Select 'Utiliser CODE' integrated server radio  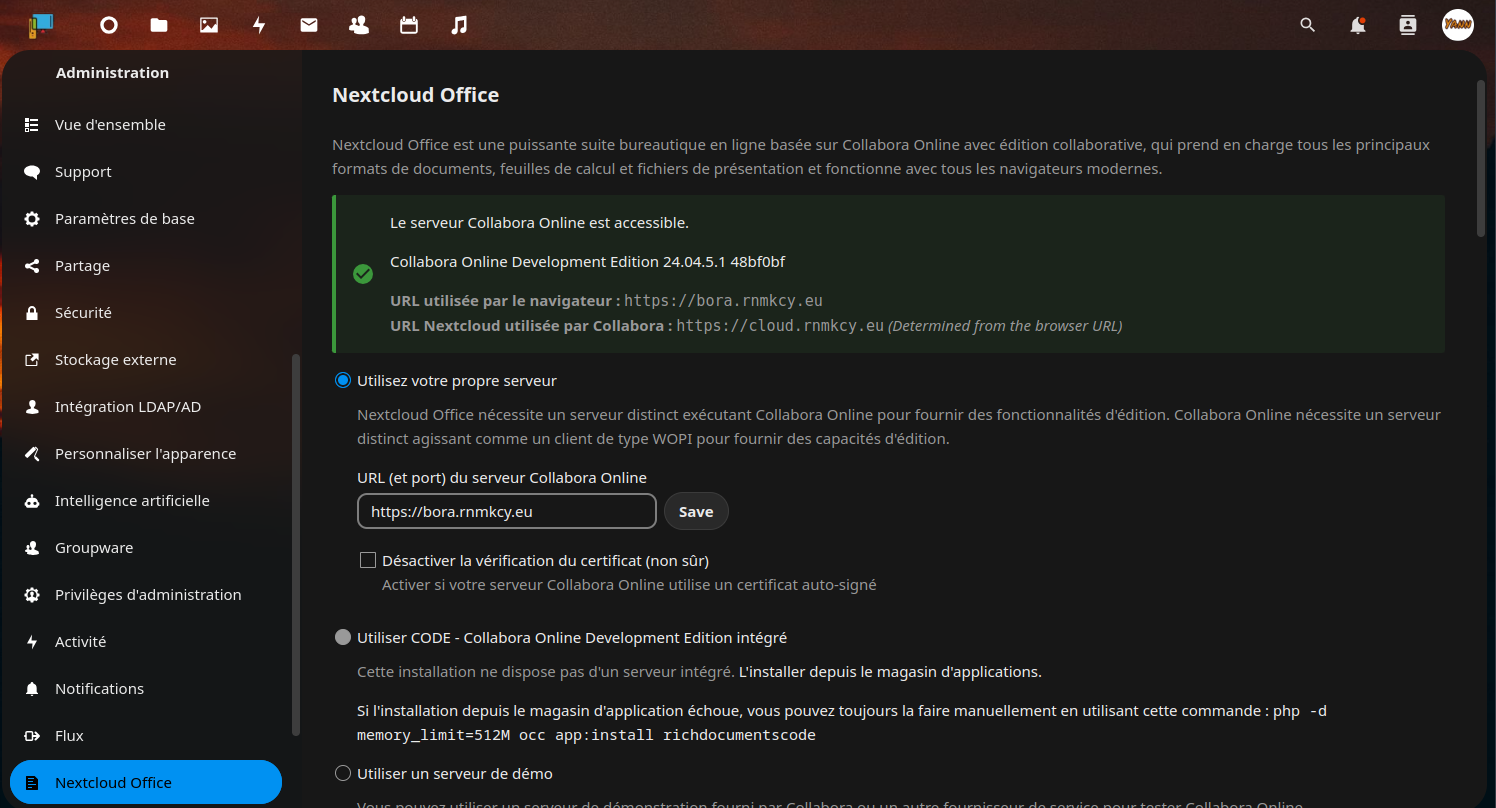coord(343,638)
